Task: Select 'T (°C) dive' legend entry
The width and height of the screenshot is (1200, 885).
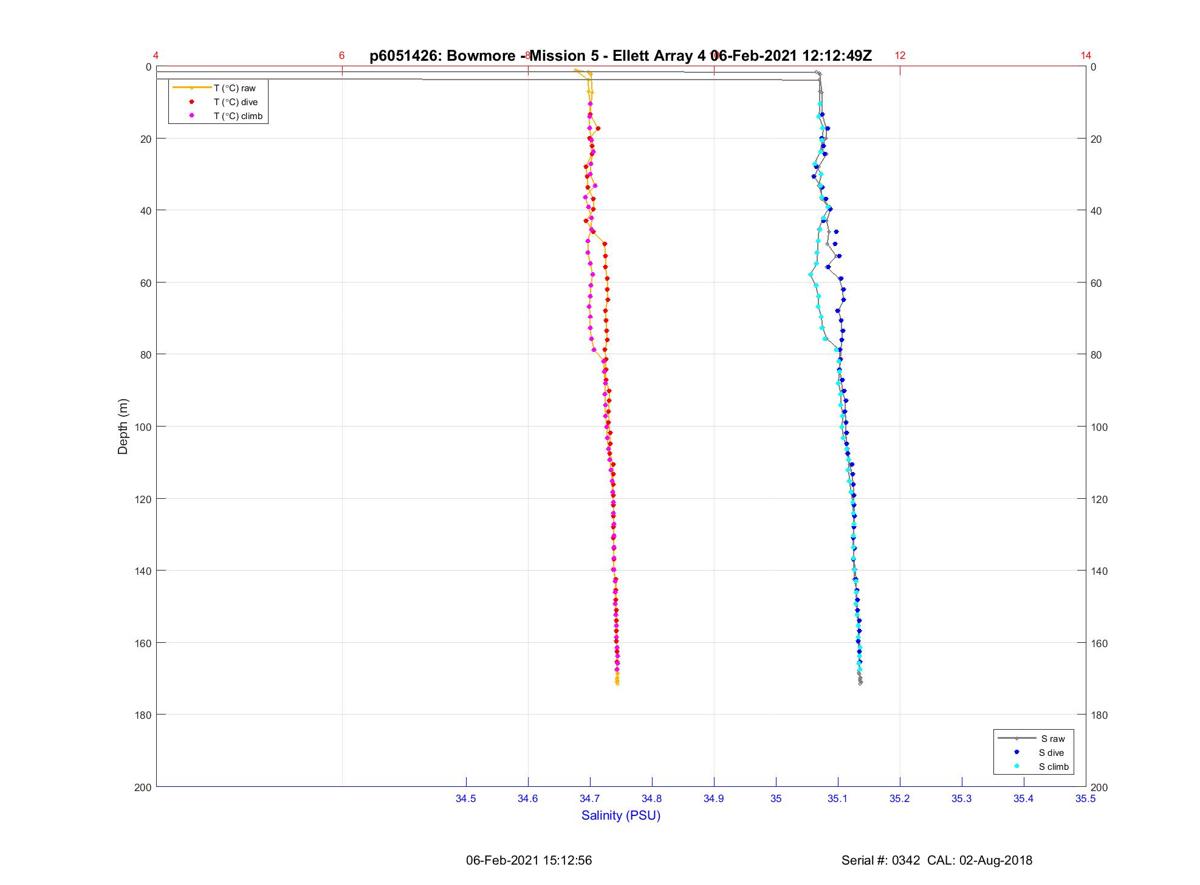Action: coord(235,102)
